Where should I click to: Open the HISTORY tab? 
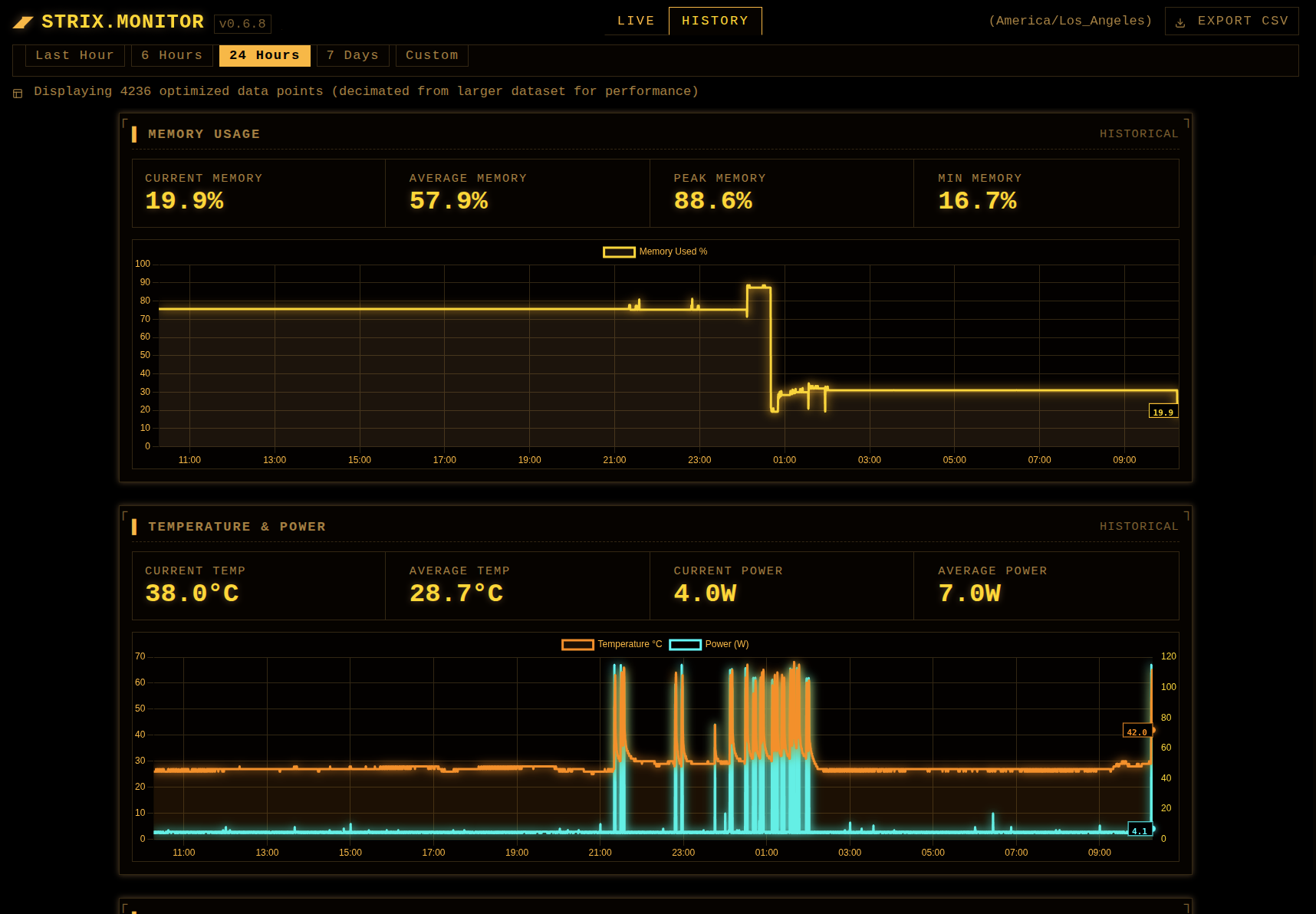point(716,21)
